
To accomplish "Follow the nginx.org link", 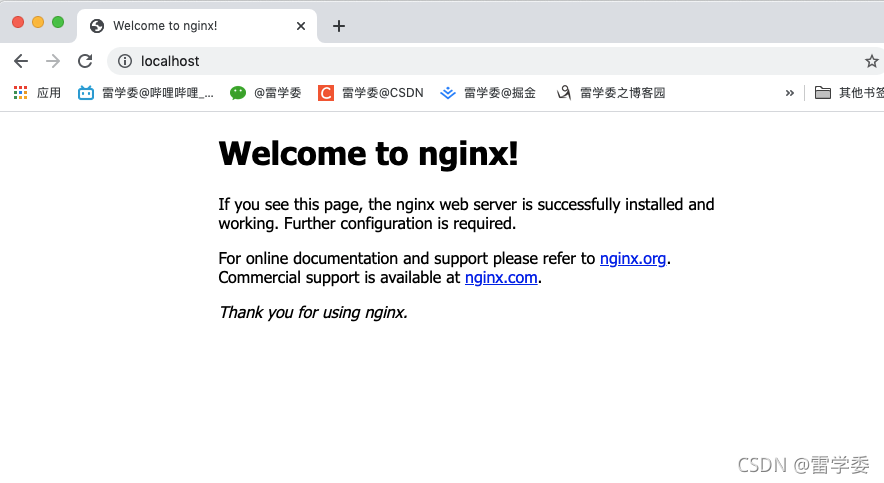I will [x=633, y=259].
